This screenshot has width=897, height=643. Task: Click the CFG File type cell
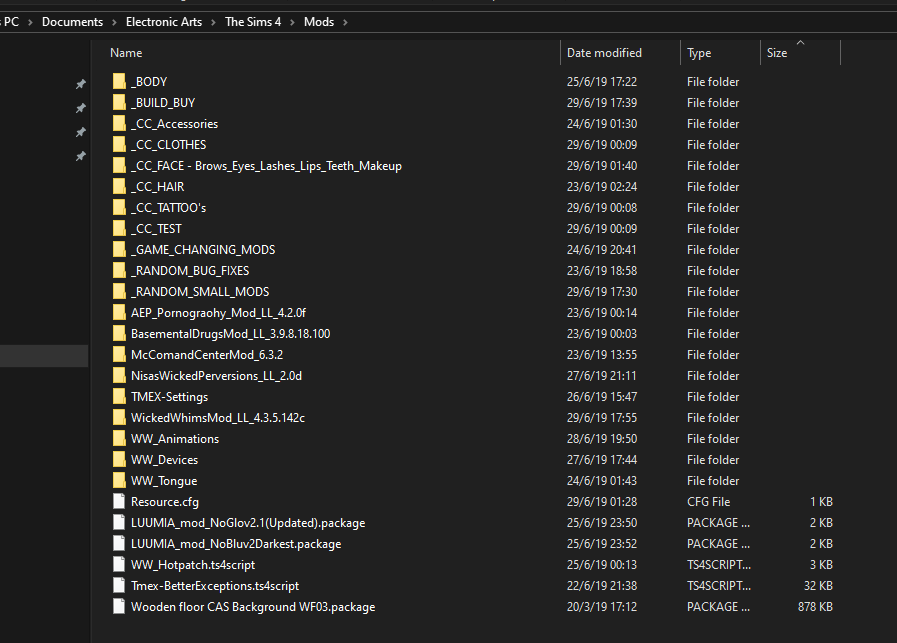click(x=708, y=502)
